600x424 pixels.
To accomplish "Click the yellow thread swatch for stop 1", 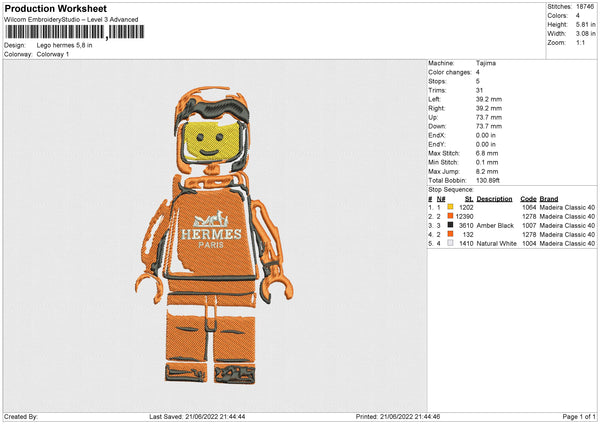I will (450, 207).
